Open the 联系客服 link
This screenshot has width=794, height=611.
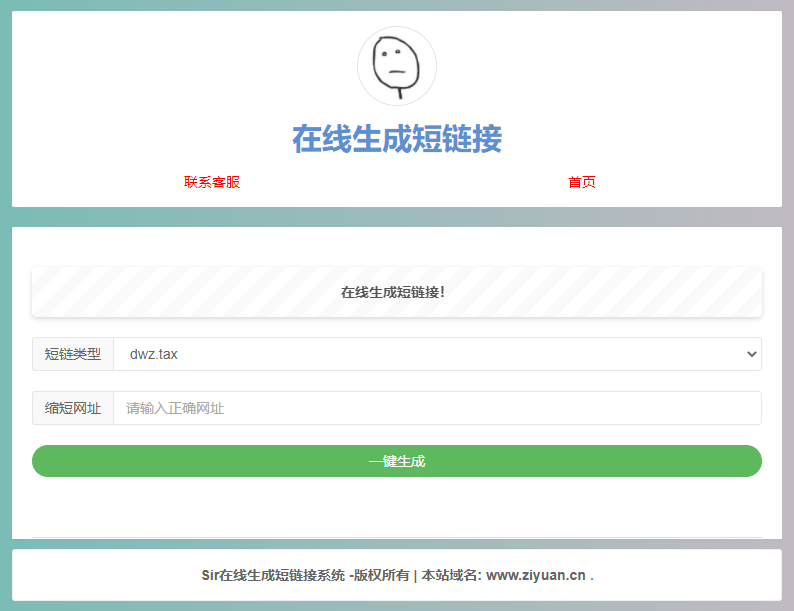point(212,182)
